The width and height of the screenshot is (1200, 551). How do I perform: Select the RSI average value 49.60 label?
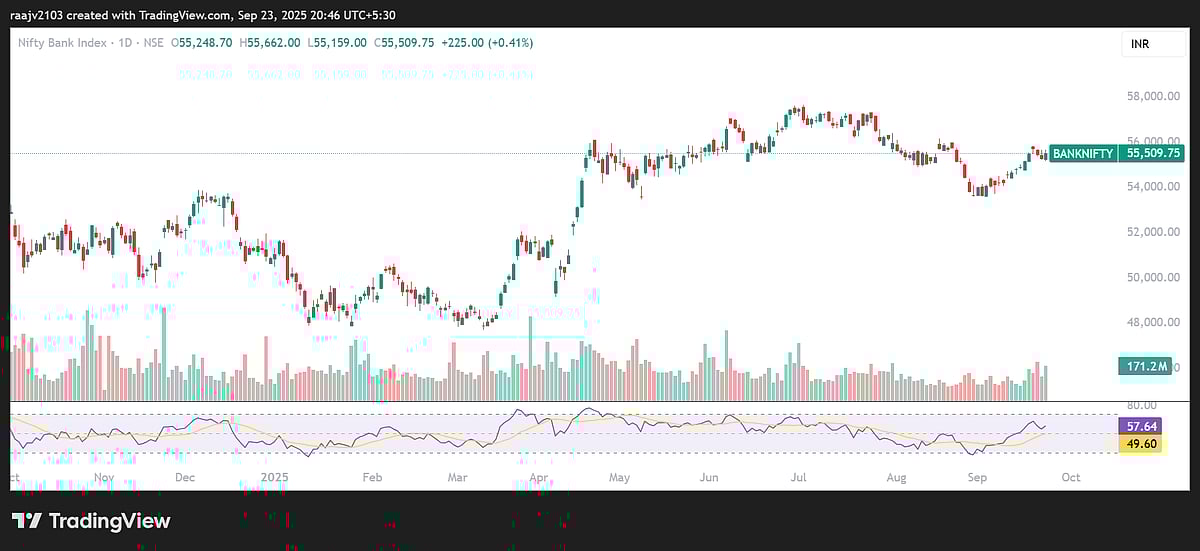pos(1142,444)
